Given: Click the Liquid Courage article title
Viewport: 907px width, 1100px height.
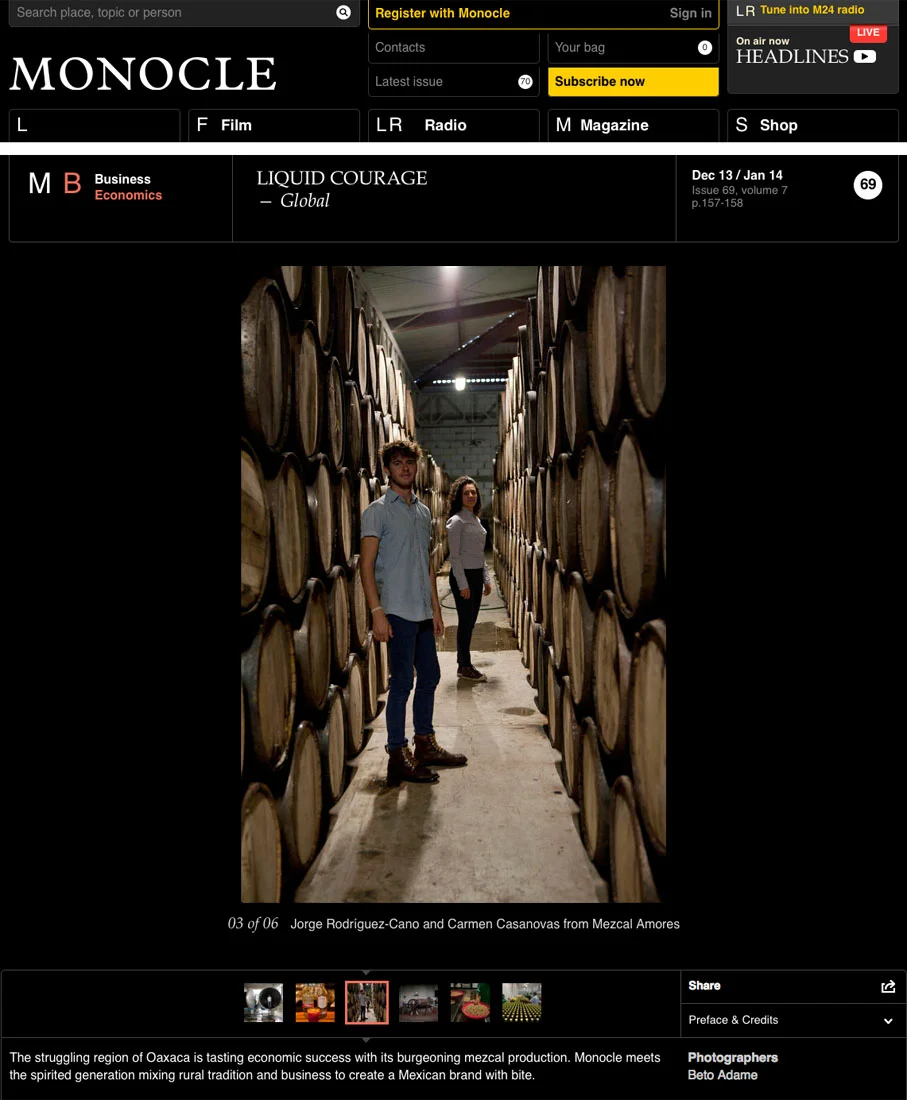Looking at the screenshot, I should point(342,177).
